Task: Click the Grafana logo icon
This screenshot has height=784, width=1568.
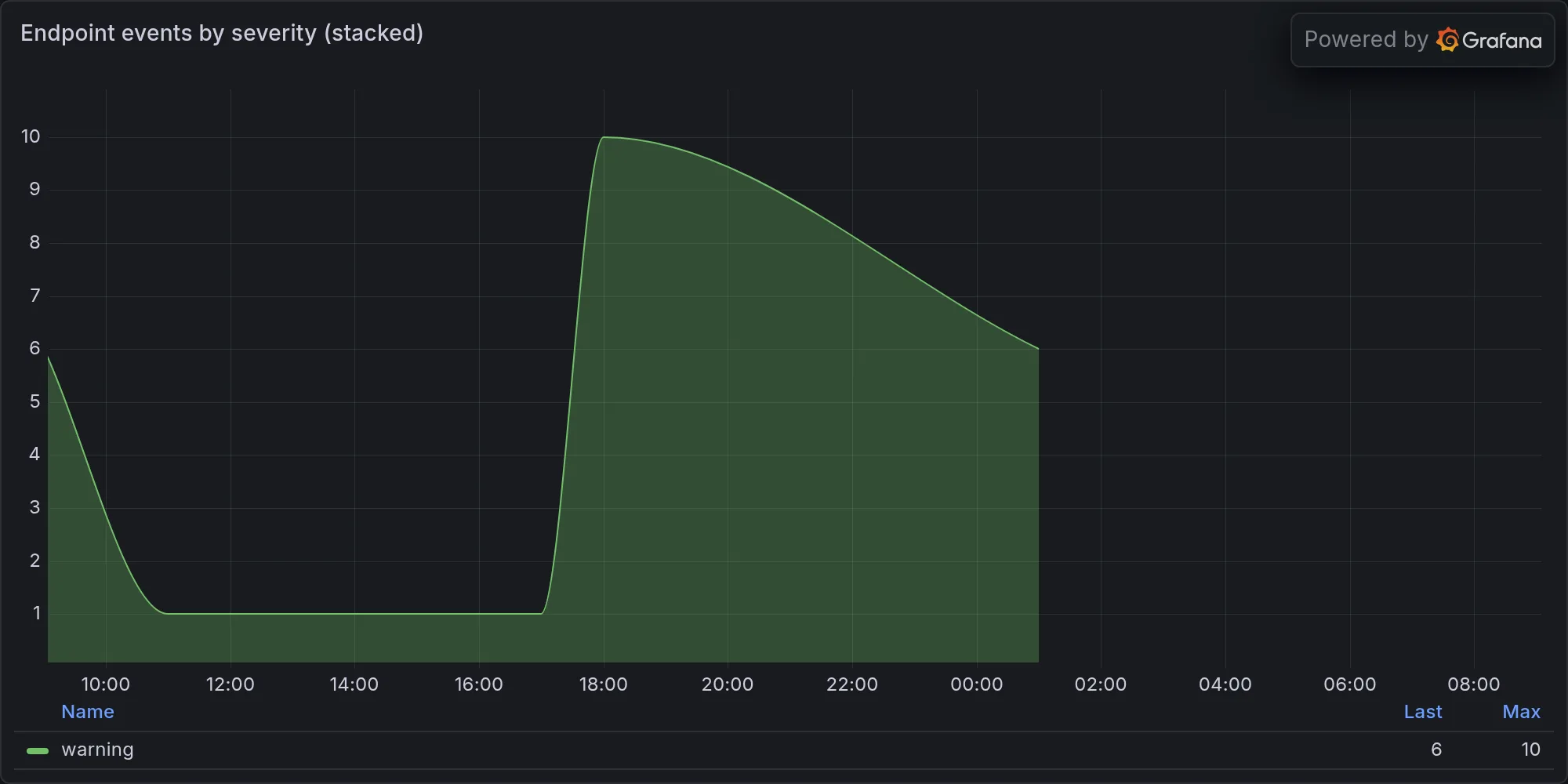Action: coord(1447,40)
